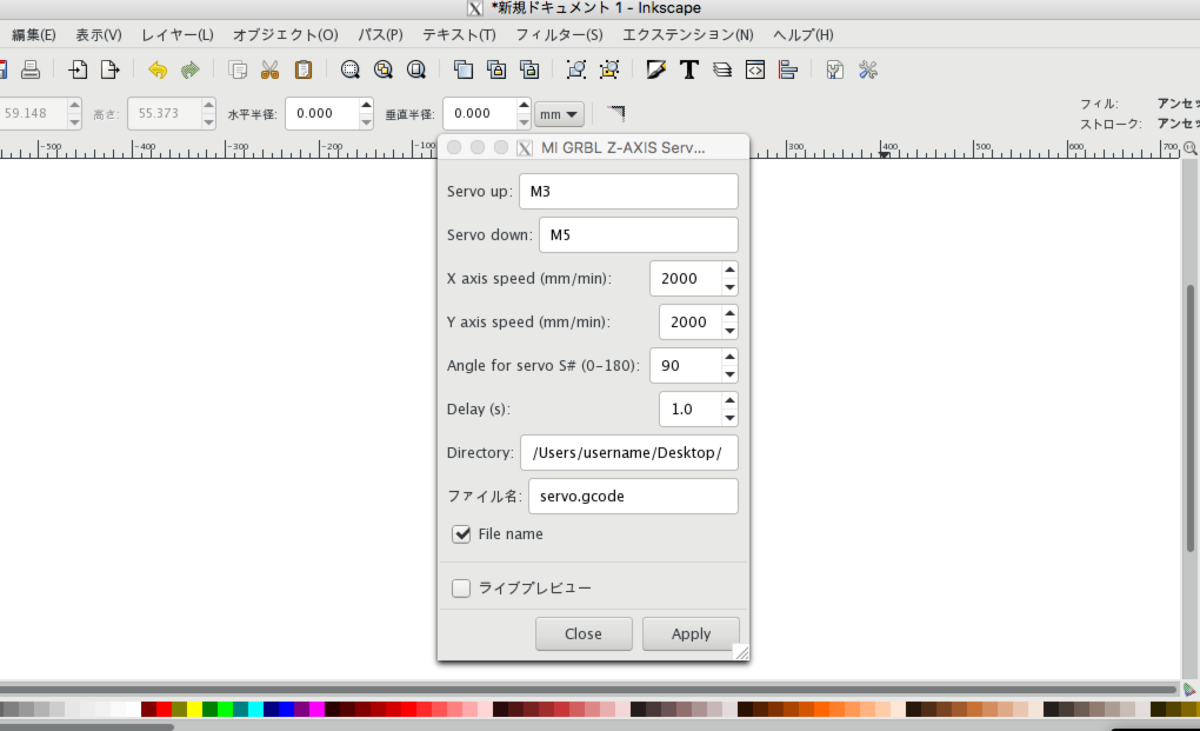Image resolution: width=1200 pixels, height=731 pixels.
Task: Increase Y axis speed value
Action: click(x=730, y=313)
